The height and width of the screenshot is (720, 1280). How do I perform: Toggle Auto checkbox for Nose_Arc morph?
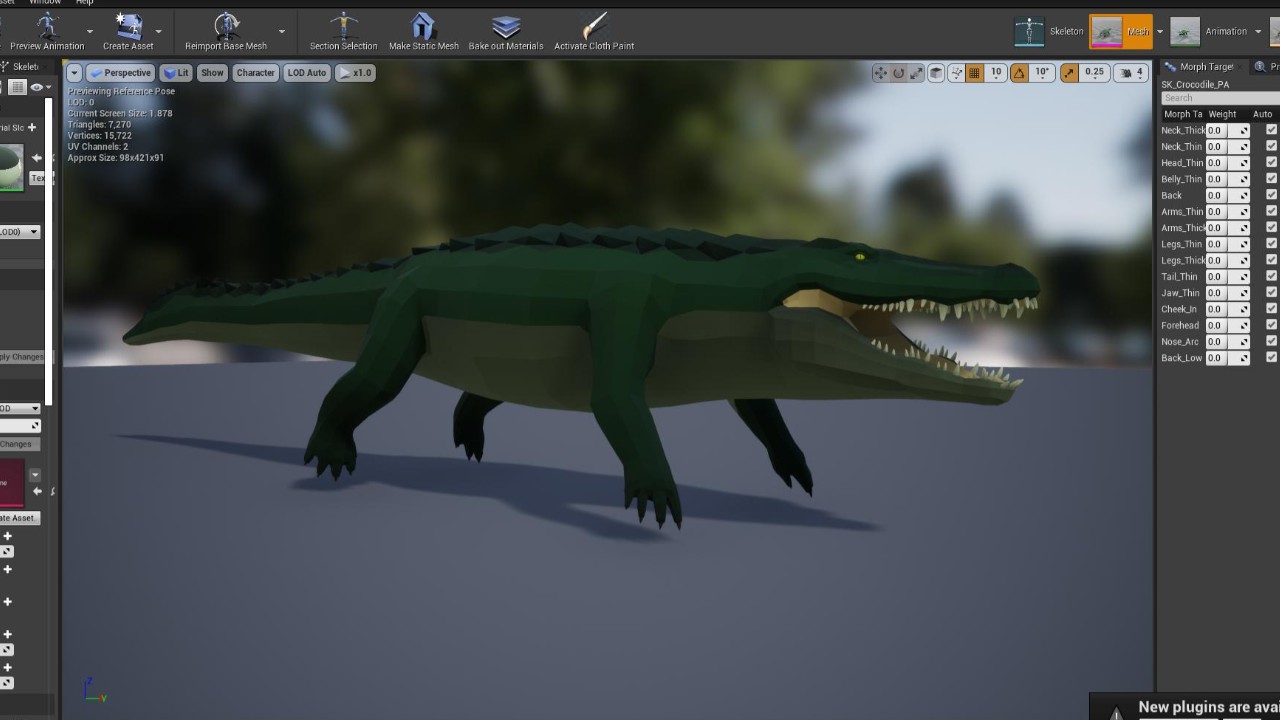coord(1271,342)
